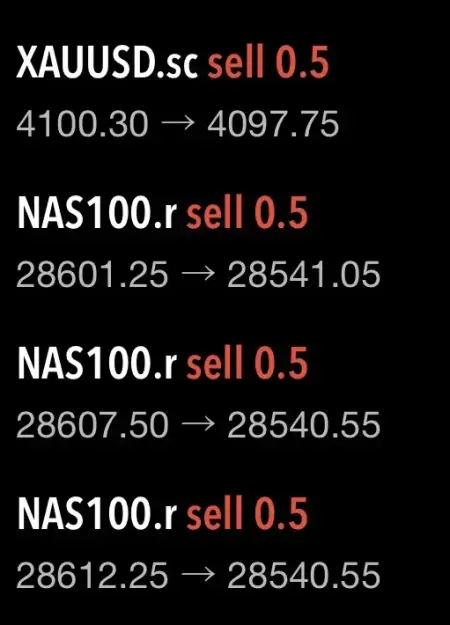Screen dimensions: 450x625
Task: Select the red sell 0.5 label beside XAUUSD.sc
Action: [x=268, y=62]
